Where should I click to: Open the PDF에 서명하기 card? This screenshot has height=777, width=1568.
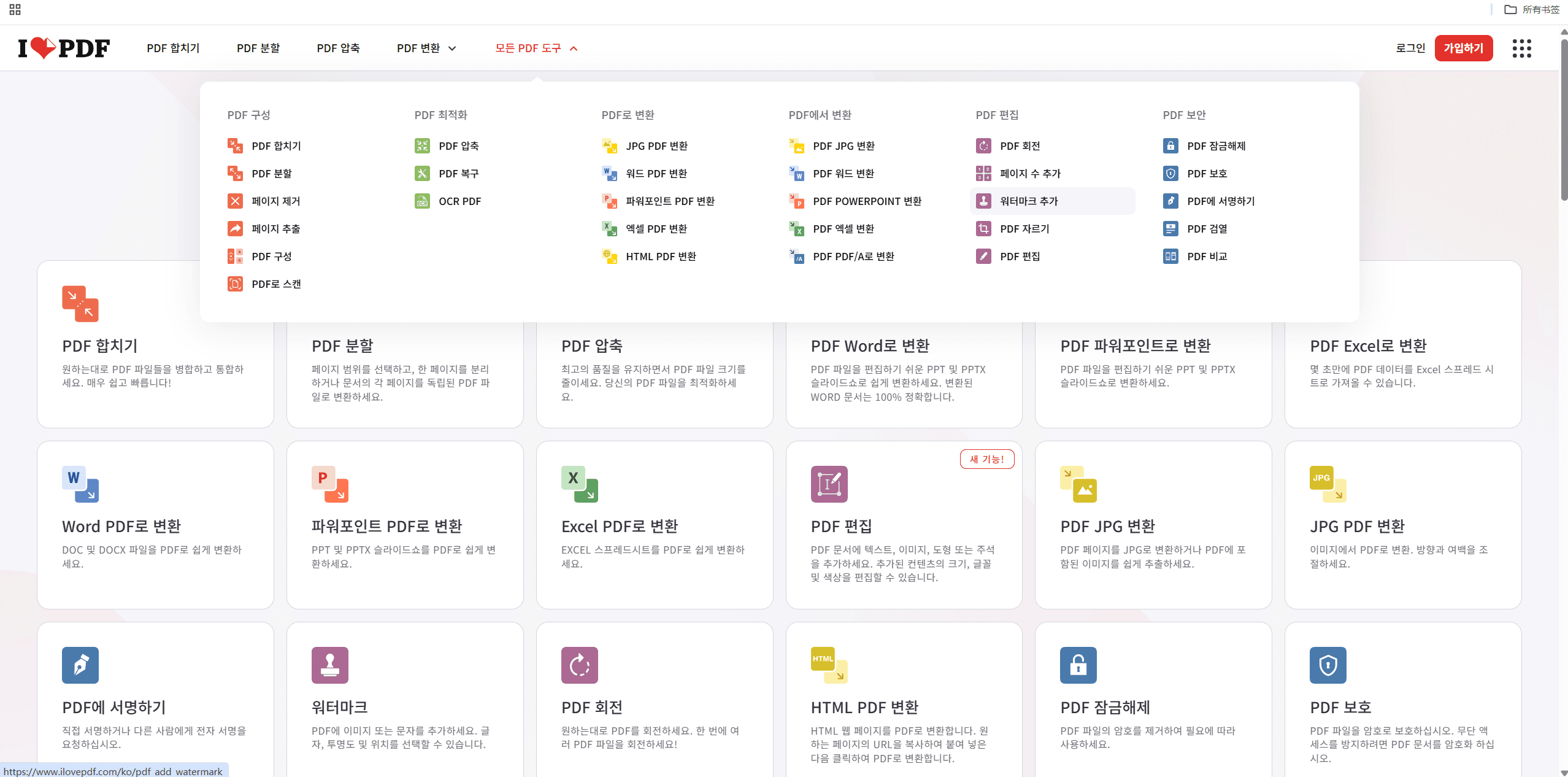click(x=155, y=700)
